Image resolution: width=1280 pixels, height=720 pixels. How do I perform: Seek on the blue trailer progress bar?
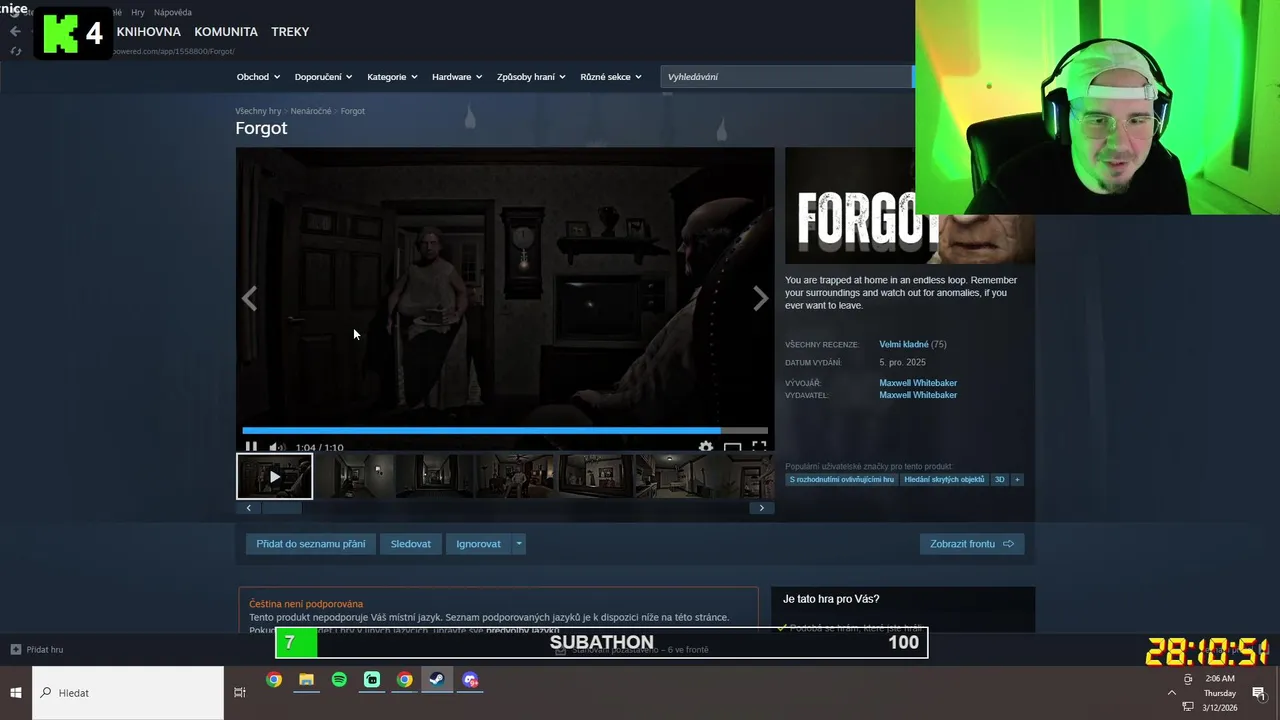point(505,431)
